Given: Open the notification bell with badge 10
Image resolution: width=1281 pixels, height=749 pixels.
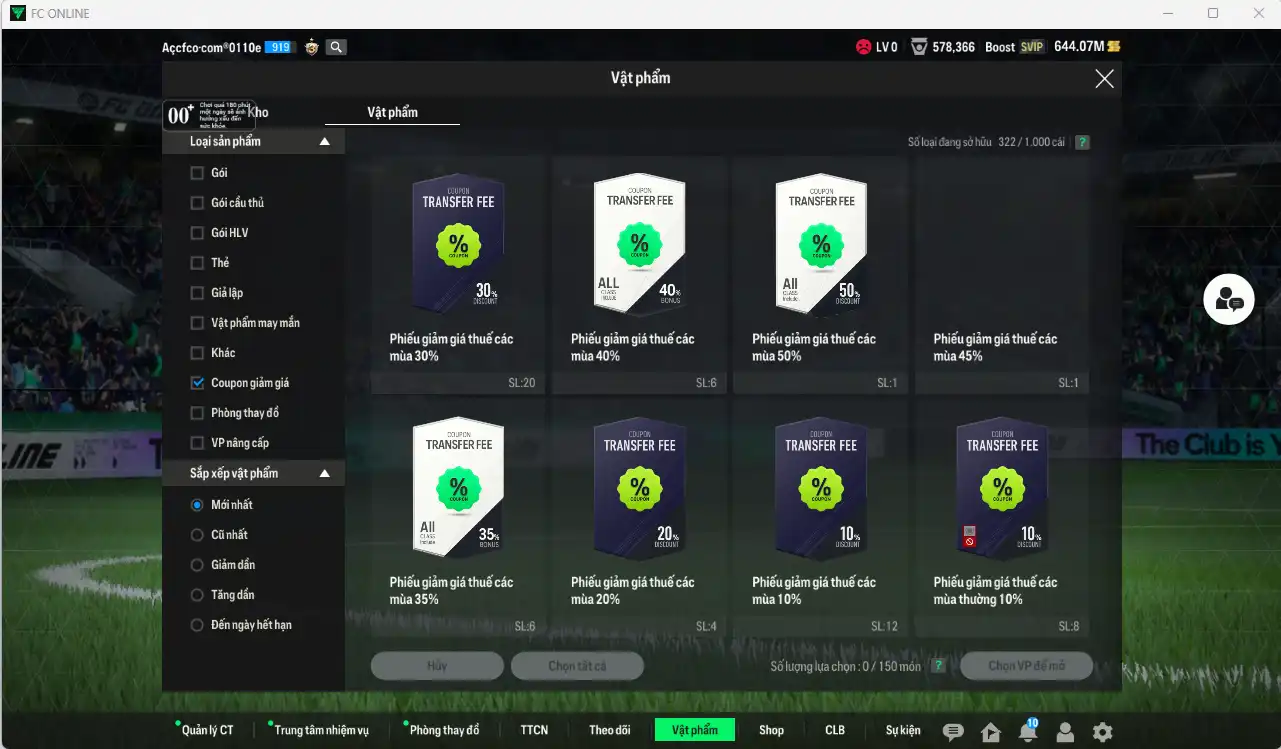Looking at the screenshot, I should click(1027, 731).
